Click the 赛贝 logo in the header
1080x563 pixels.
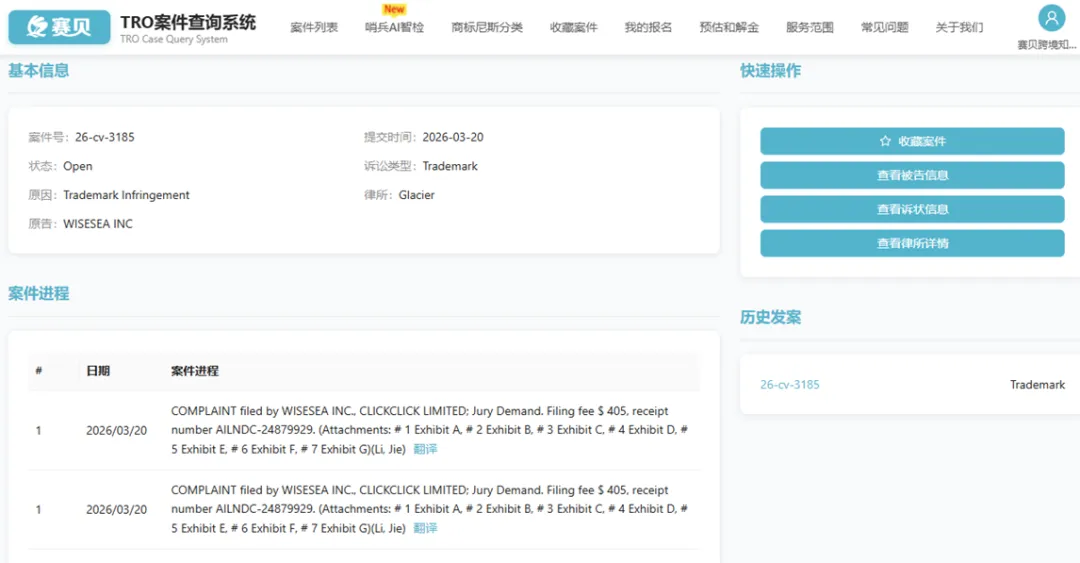coord(59,27)
